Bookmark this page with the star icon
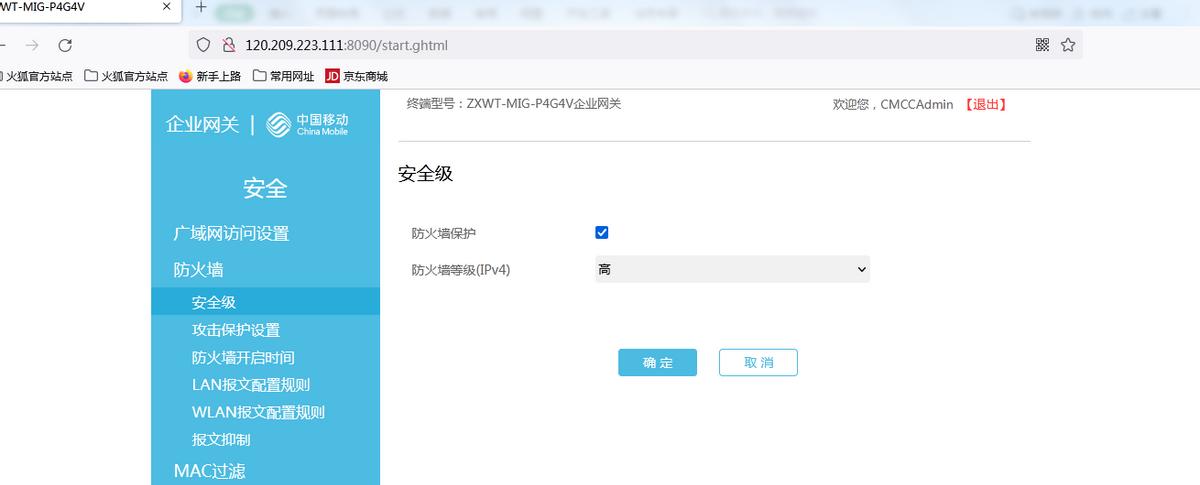 tap(1068, 45)
